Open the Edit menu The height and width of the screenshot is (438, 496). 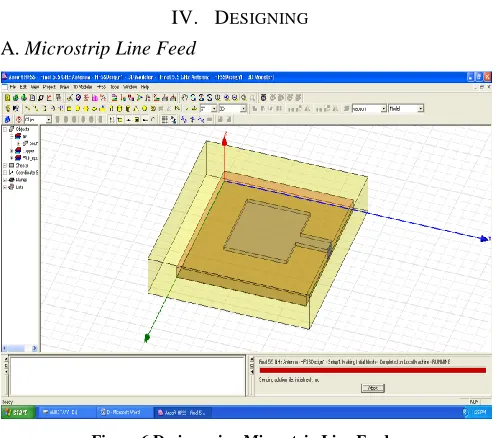coord(23,87)
